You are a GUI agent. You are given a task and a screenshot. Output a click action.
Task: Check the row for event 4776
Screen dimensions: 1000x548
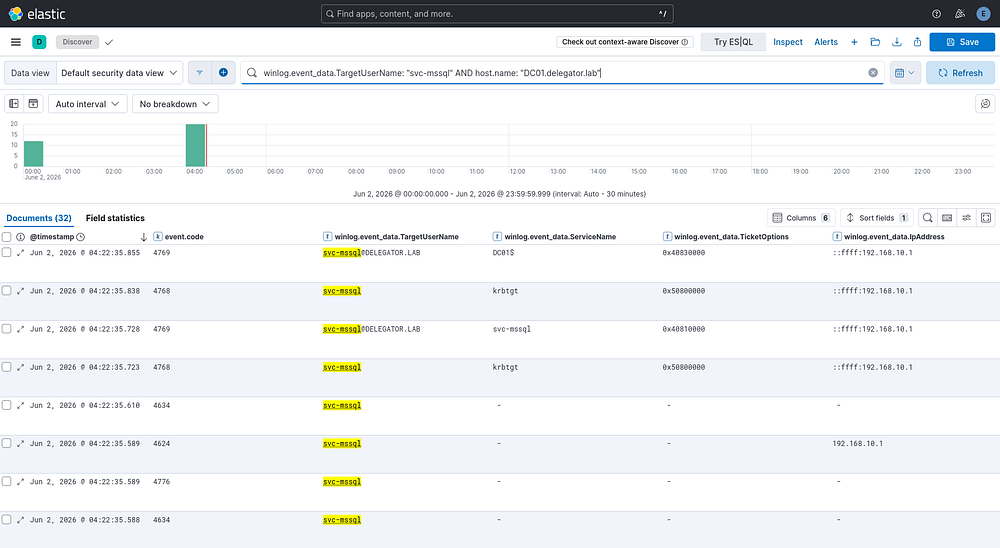tap(6, 482)
